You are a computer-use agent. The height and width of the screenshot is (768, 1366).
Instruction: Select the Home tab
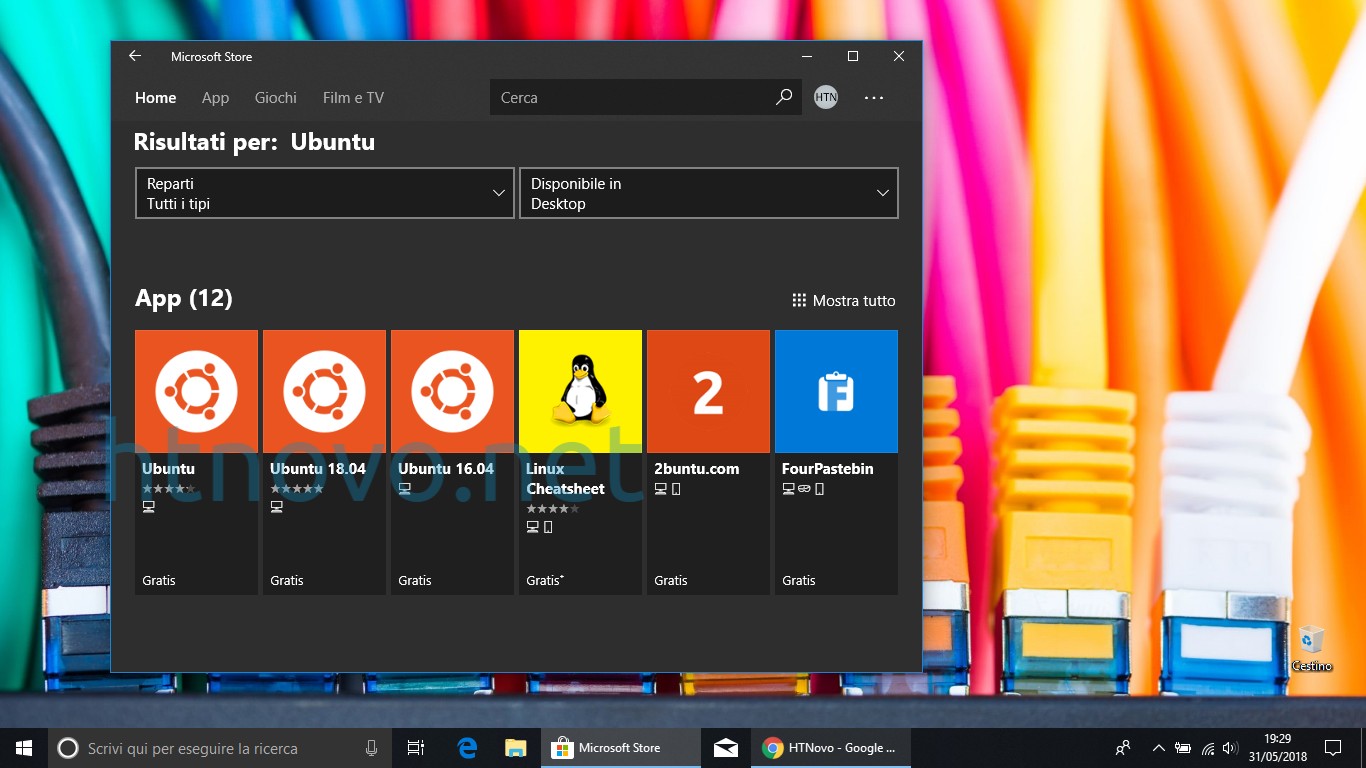coord(155,98)
